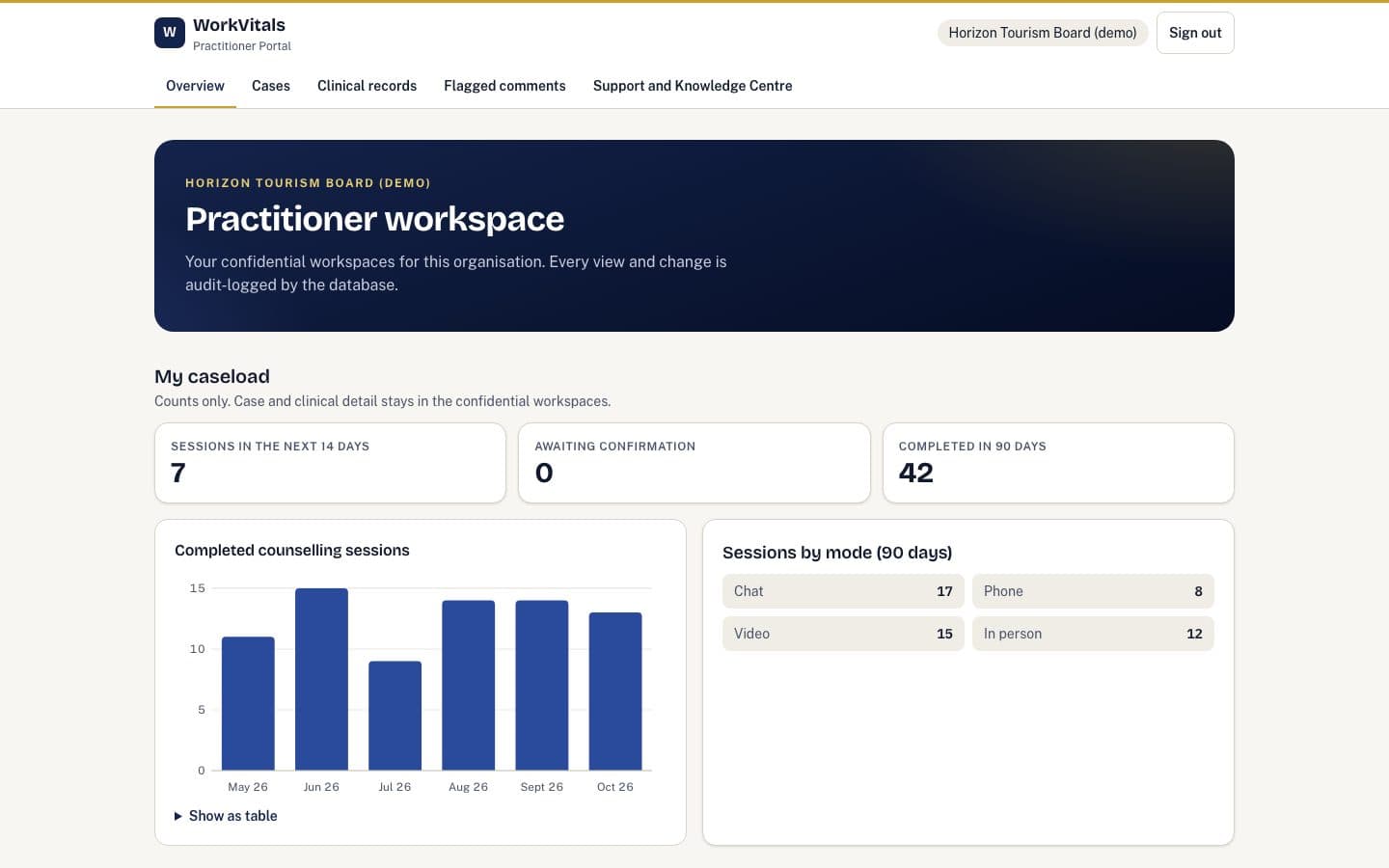Click the 'Counts only' caseload description

[x=383, y=401]
